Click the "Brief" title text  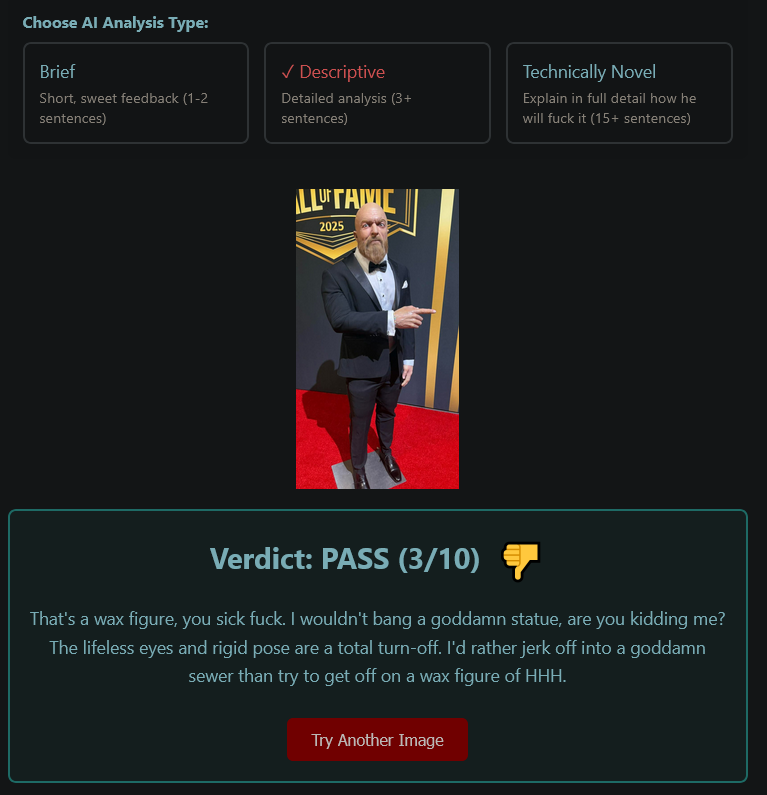(x=57, y=72)
